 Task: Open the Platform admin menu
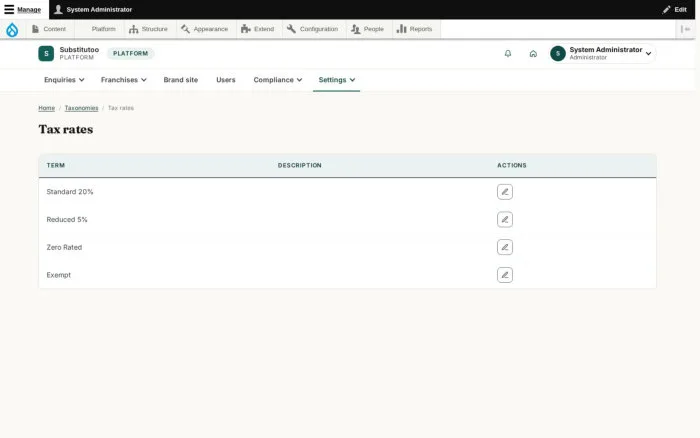[100, 29]
